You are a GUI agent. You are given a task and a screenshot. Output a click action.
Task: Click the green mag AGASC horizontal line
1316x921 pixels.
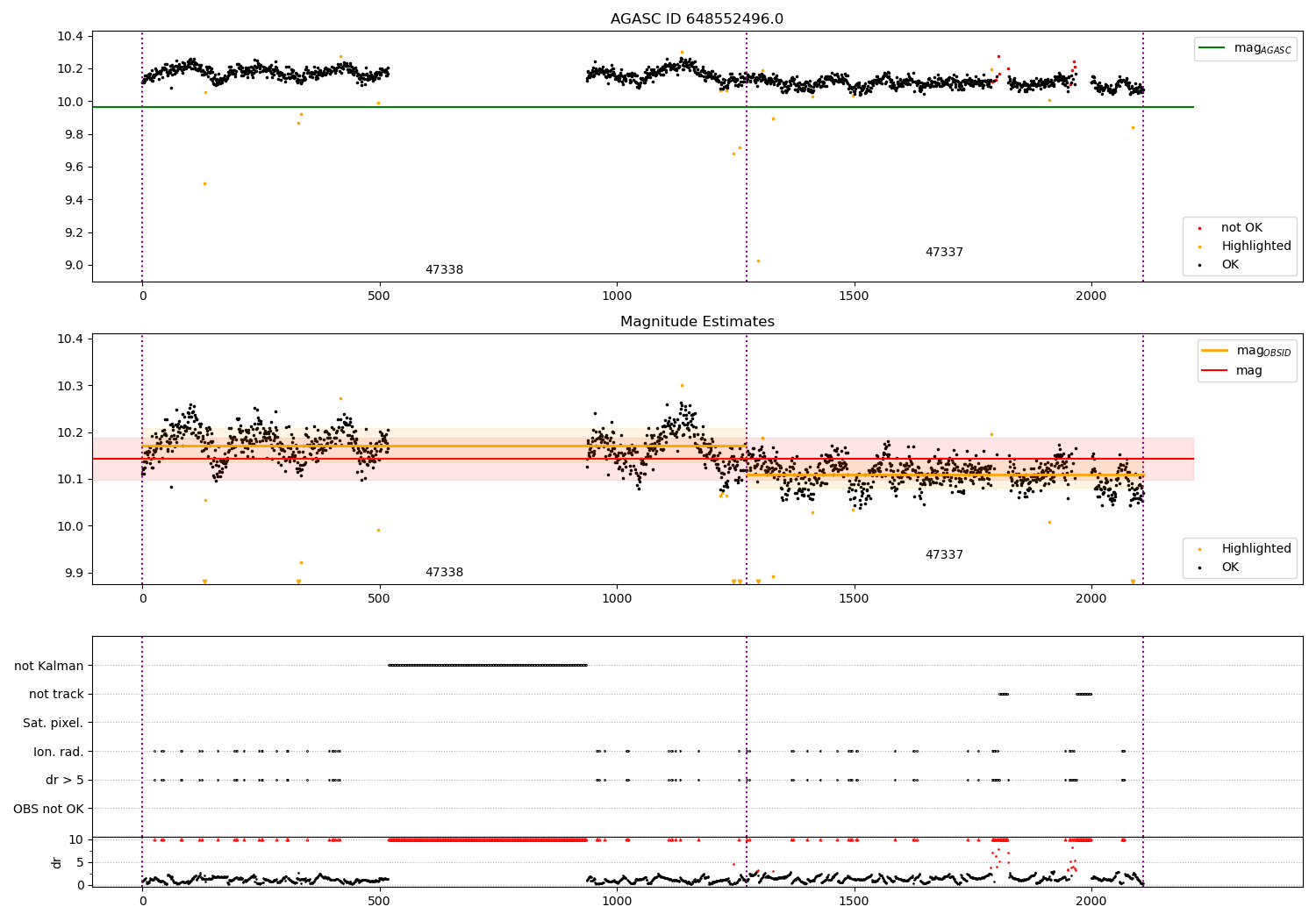click(642, 107)
